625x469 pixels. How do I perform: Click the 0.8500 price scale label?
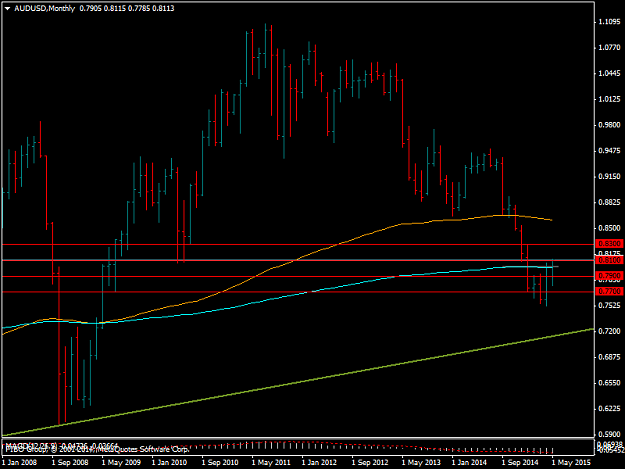[x=609, y=228]
